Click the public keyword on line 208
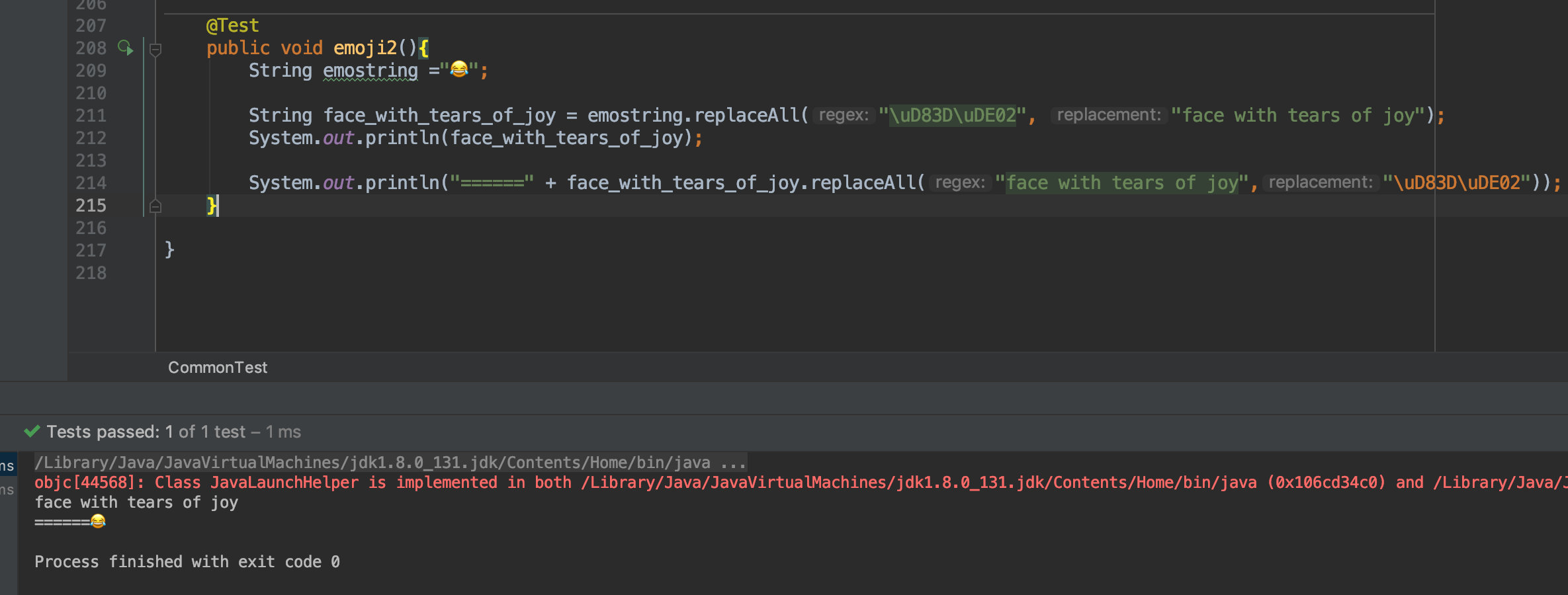The height and width of the screenshot is (595, 1568). [x=238, y=48]
